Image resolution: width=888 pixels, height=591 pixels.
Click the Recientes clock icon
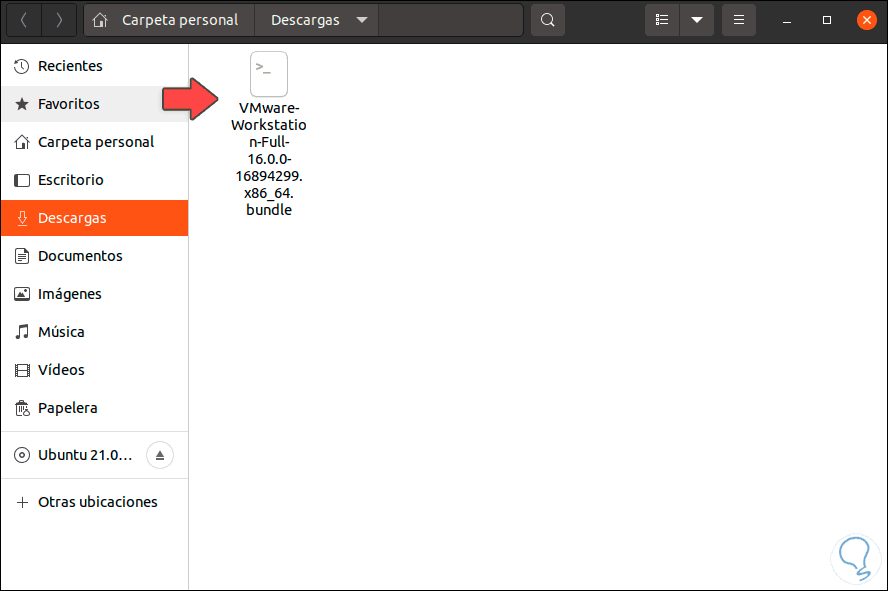pyautogui.click(x=22, y=66)
